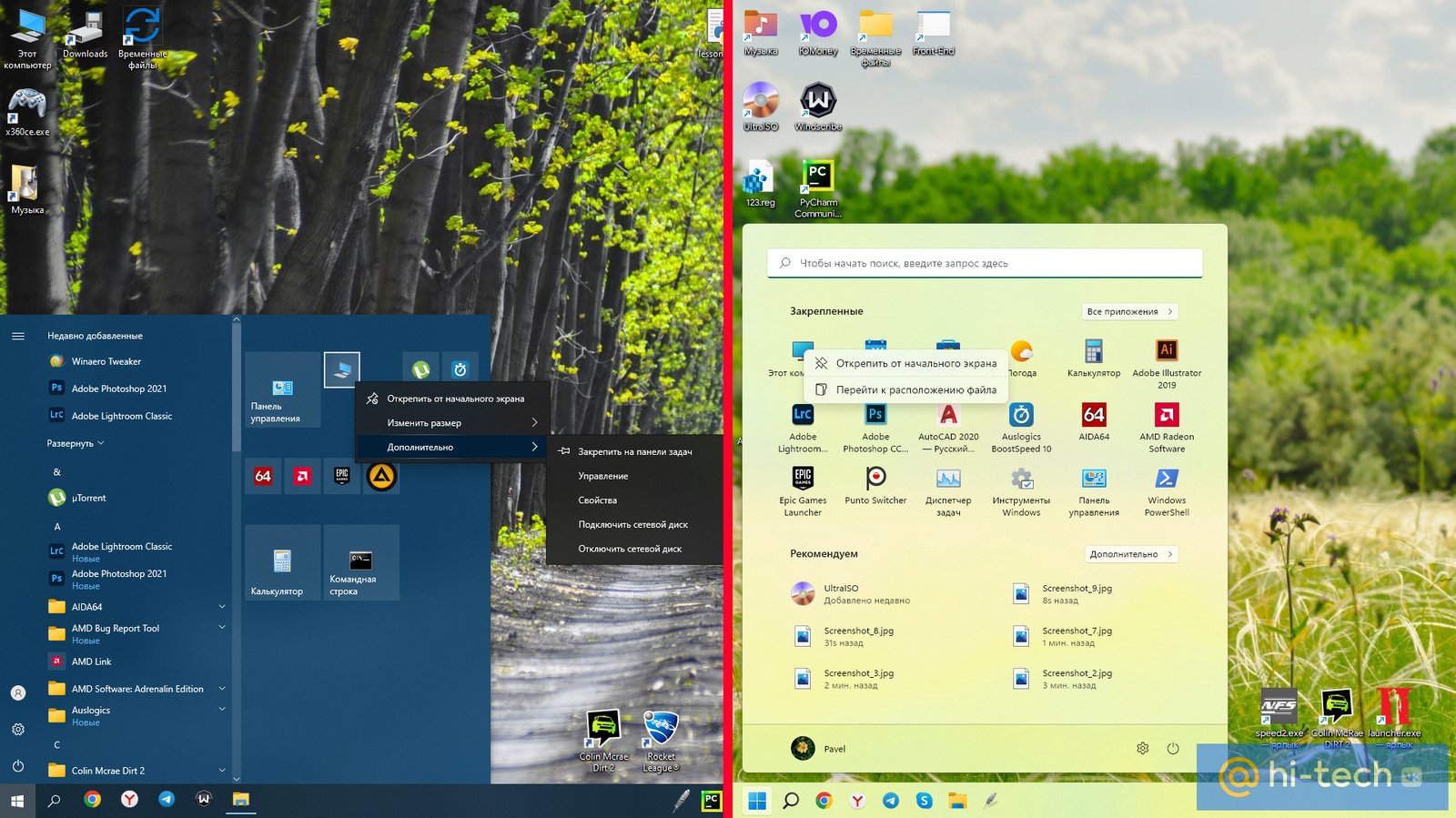This screenshot has width=1456, height=818.
Task: Click the Windows 11 Start button on taskbar
Action: pos(757,801)
